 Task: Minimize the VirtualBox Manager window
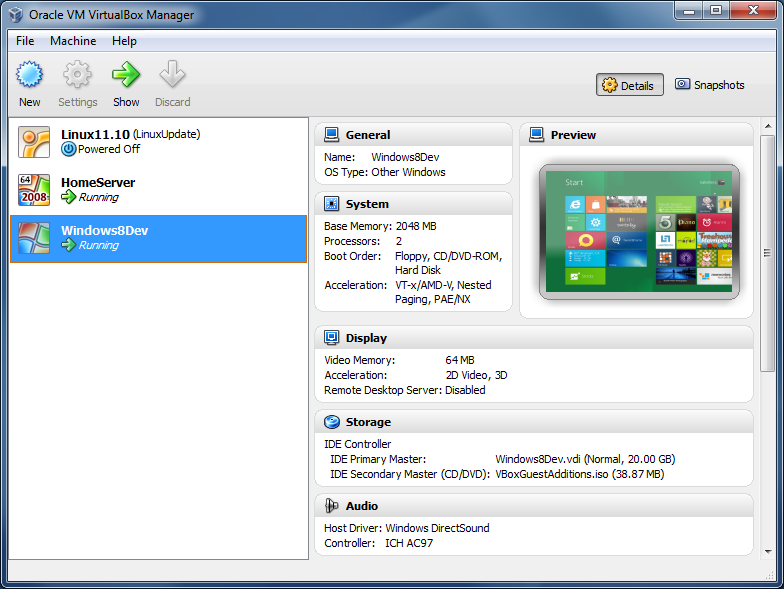coord(689,10)
